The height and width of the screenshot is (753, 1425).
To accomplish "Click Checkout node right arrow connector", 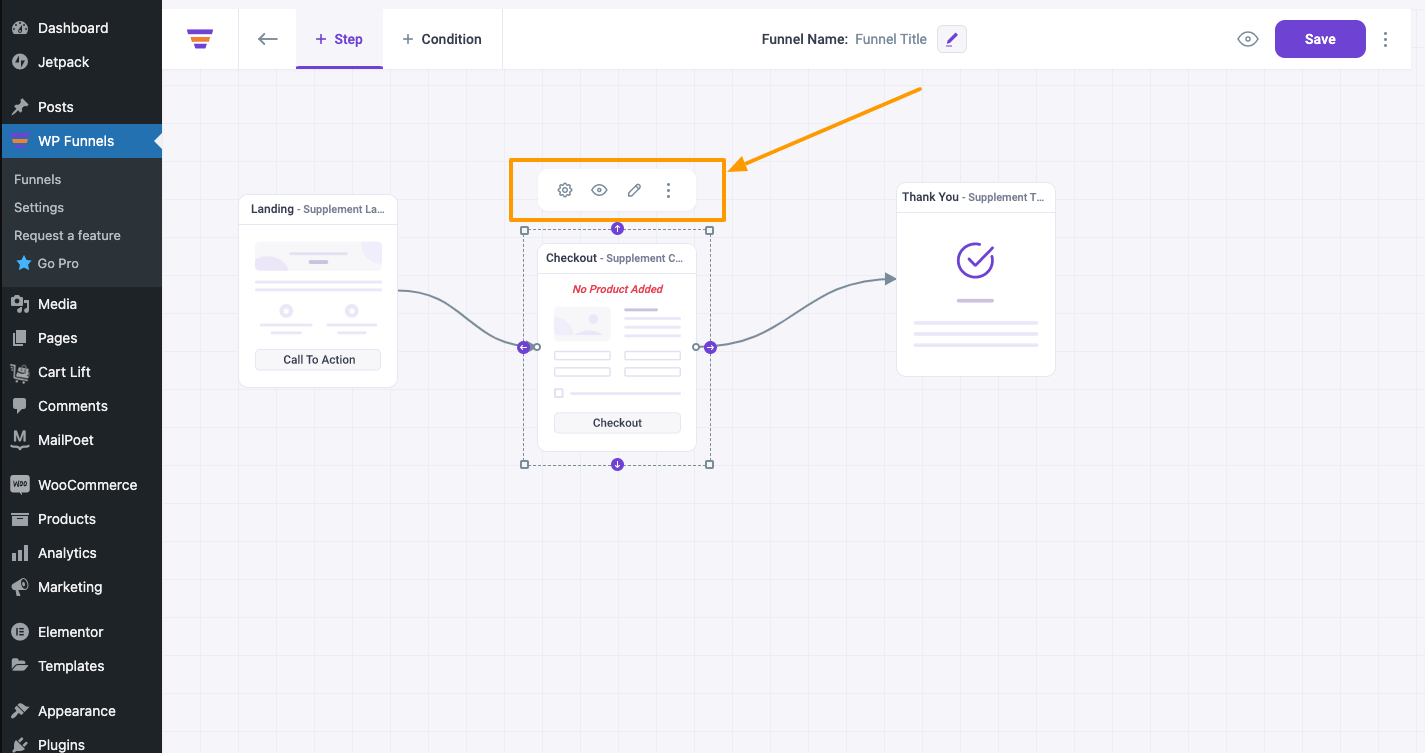I will point(710,347).
